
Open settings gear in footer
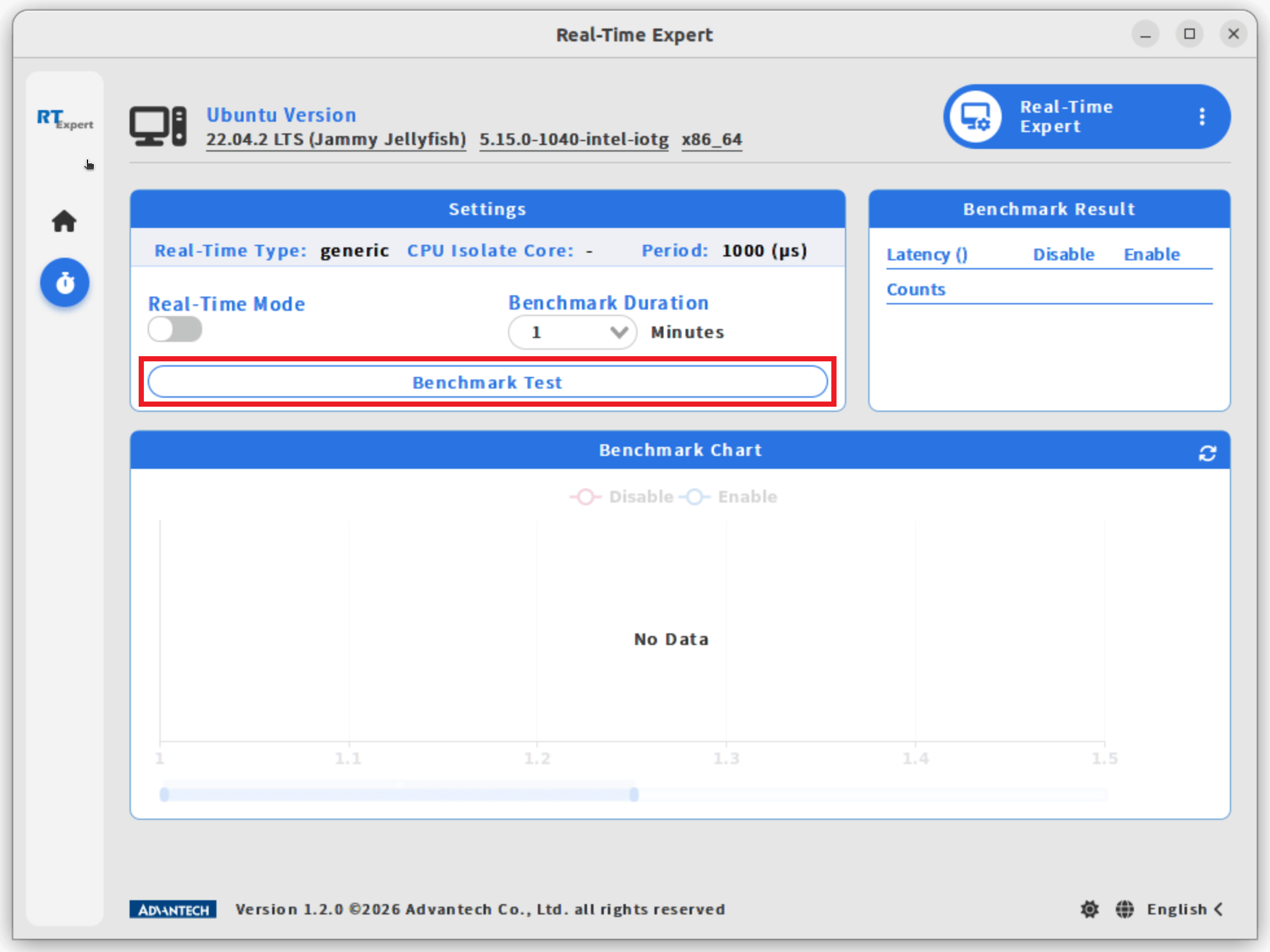tap(1090, 909)
